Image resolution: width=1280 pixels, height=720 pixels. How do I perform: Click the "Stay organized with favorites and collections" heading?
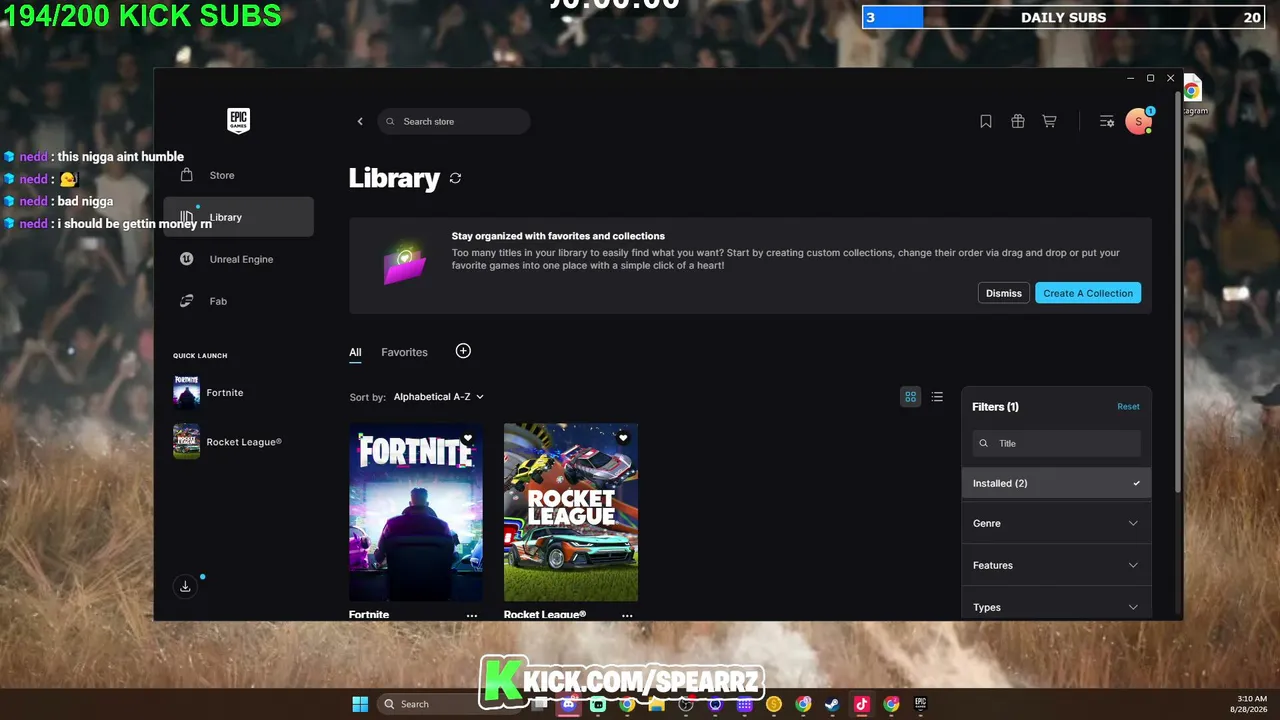[558, 236]
